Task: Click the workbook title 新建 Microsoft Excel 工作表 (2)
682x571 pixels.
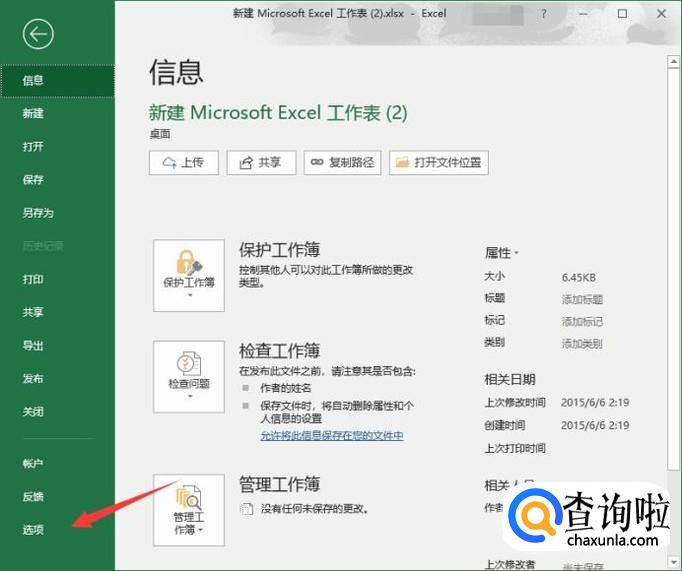Action: [x=278, y=113]
